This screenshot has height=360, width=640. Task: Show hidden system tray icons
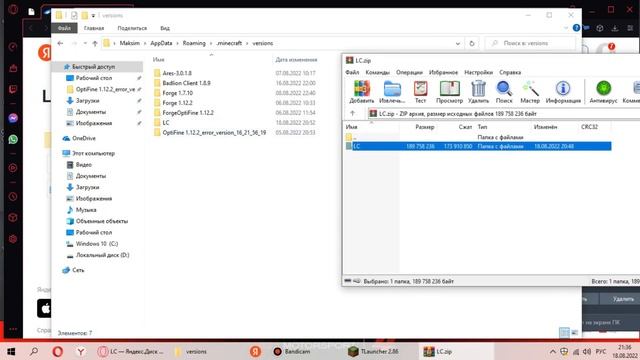pyautogui.click(x=552, y=351)
